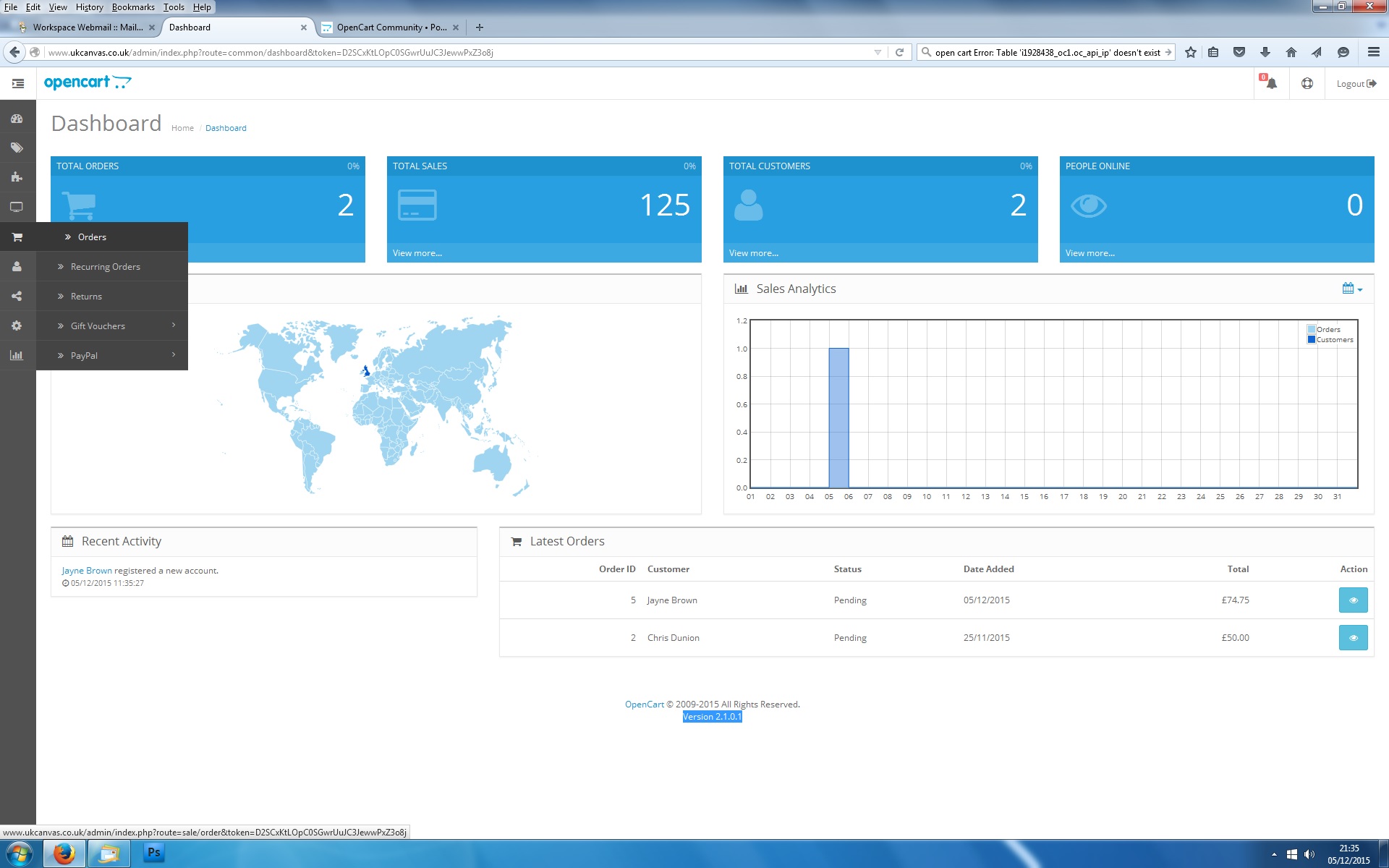The image size is (1389, 868).
Task: Show bookmarks list icon
Action: (x=1214, y=52)
